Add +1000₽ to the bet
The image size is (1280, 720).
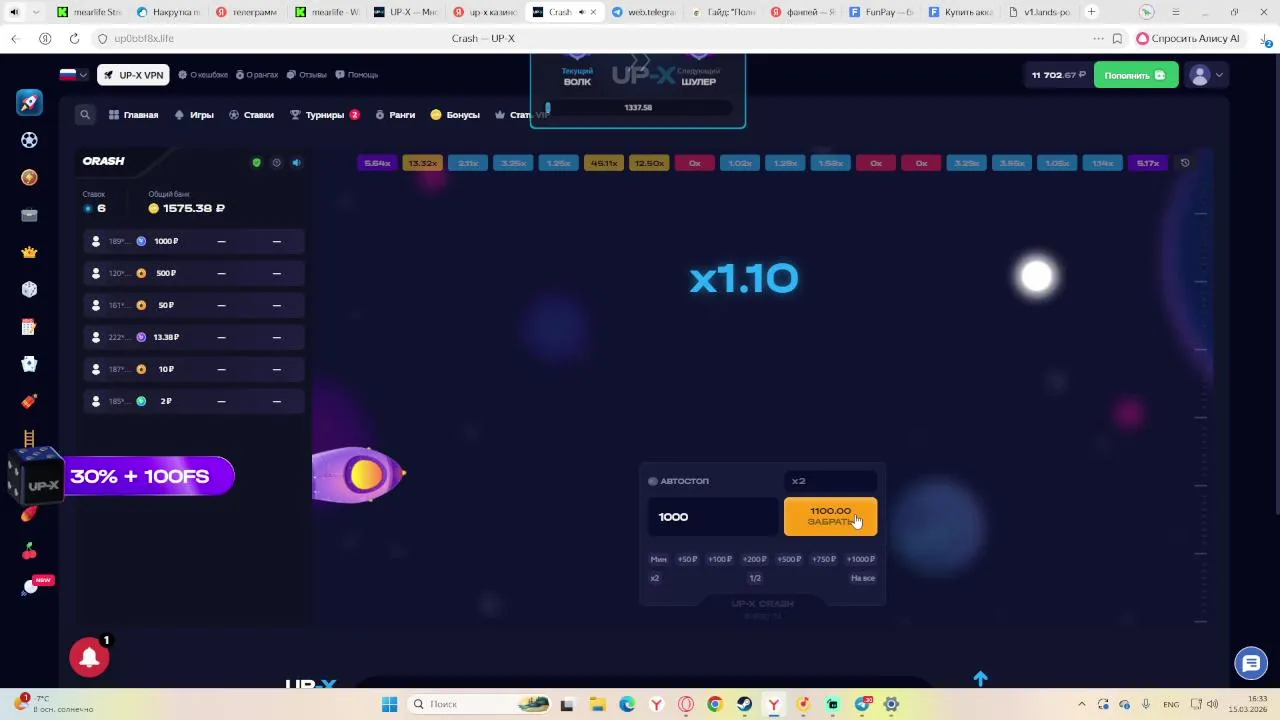[861, 559]
